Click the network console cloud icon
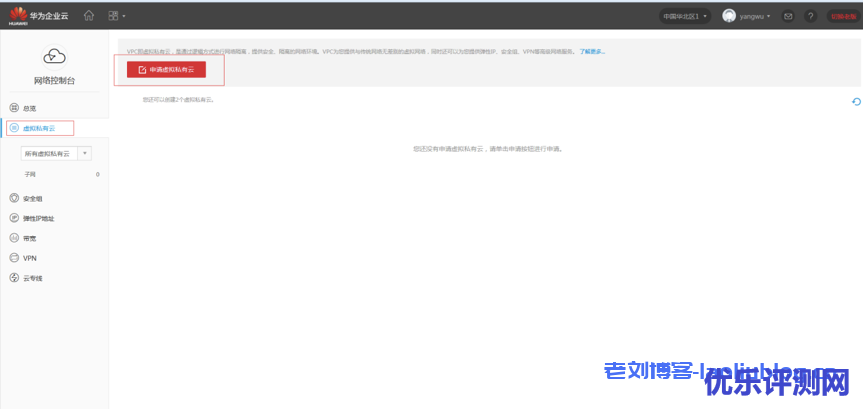The height and width of the screenshot is (409, 863). [x=54, y=57]
